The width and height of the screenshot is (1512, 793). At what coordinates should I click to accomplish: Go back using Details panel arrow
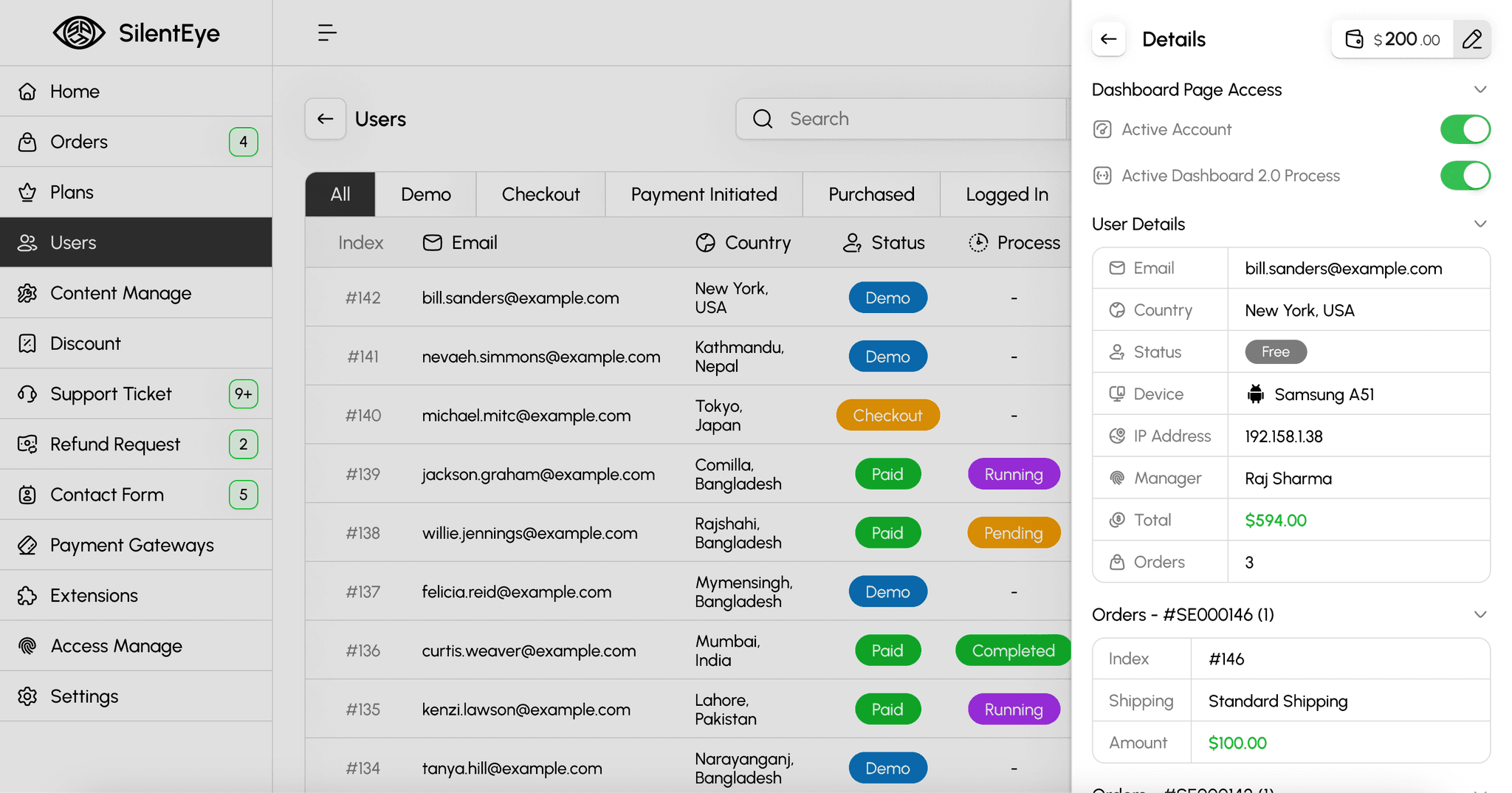click(1108, 39)
